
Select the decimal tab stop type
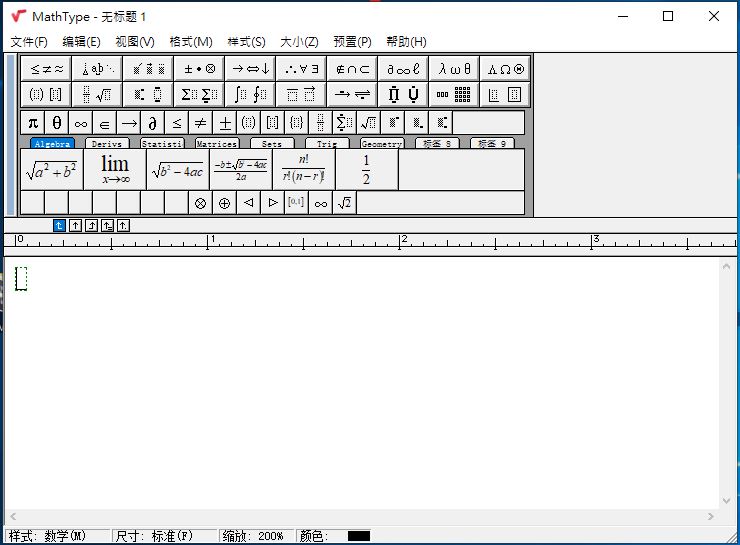click(123, 225)
